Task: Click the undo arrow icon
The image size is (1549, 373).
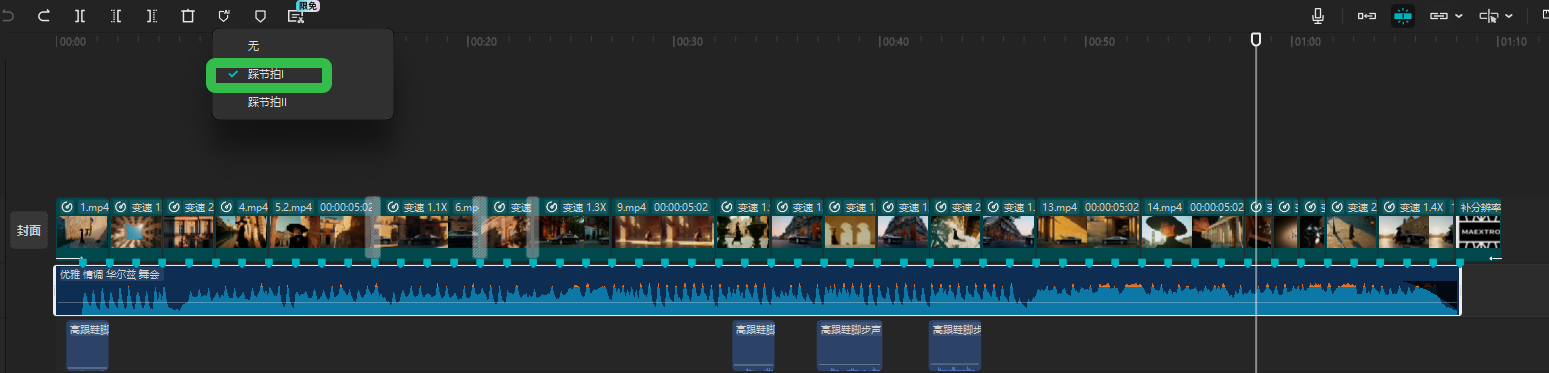Action: pyautogui.click(x=8, y=16)
